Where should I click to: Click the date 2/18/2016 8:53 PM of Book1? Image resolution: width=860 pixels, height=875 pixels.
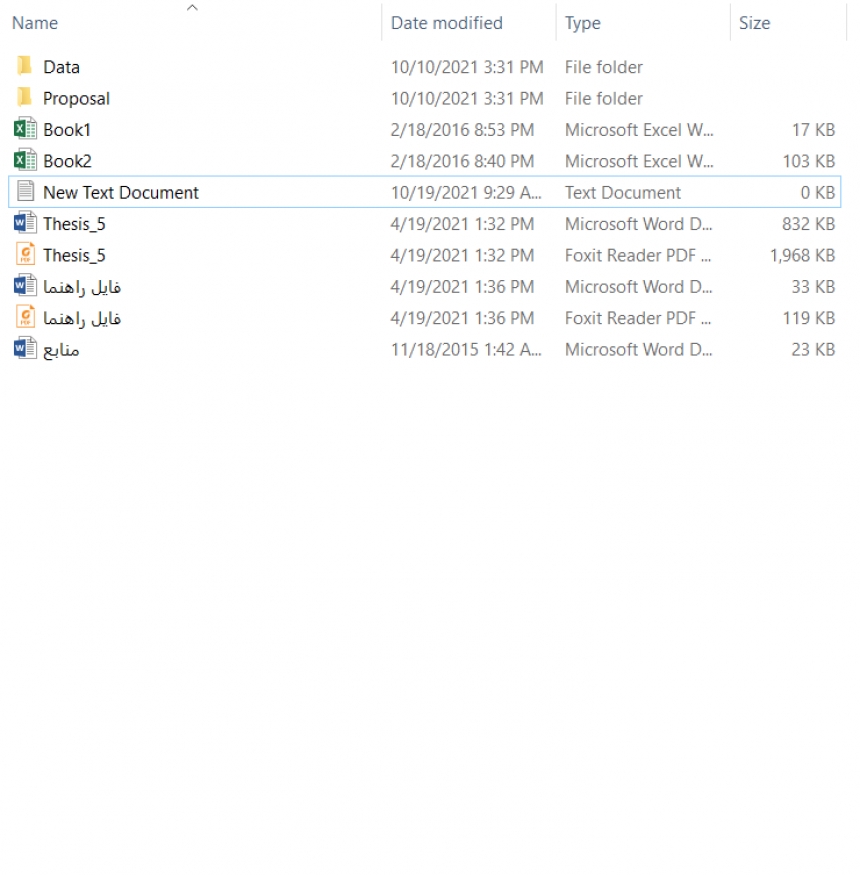point(462,130)
